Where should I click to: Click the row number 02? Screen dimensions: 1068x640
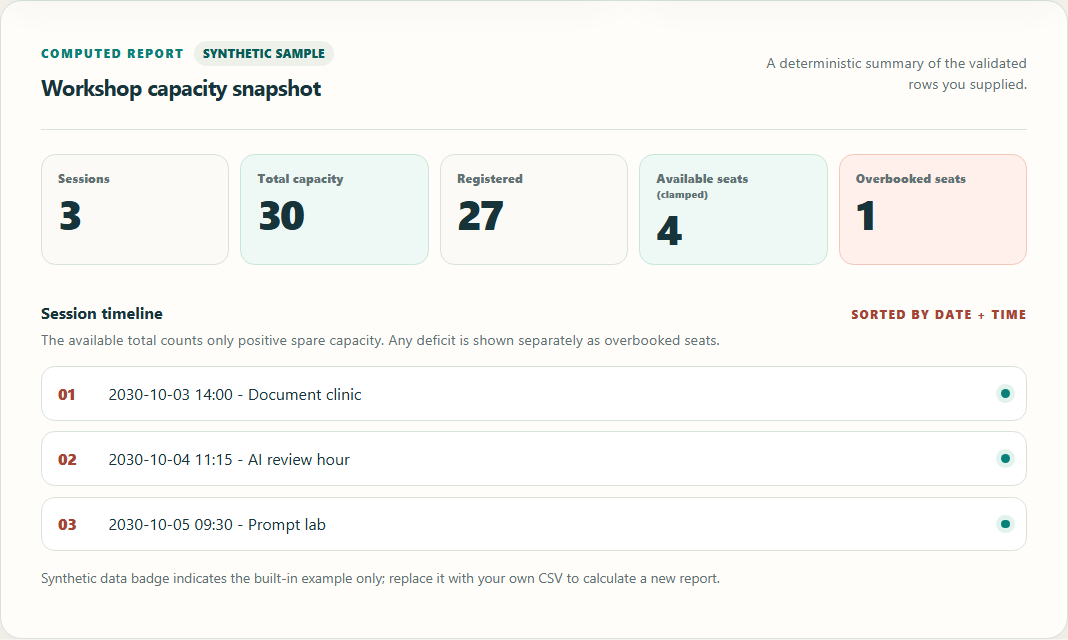click(x=67, y=460)
